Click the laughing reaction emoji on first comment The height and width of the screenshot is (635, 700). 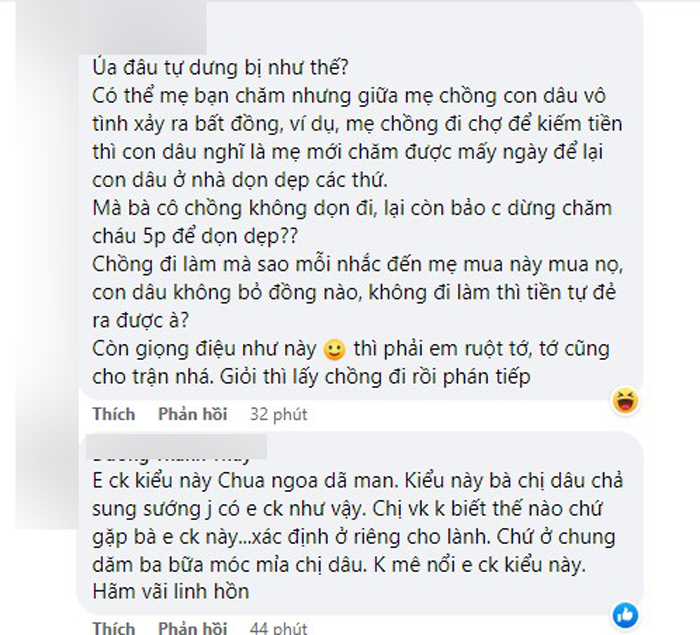pos(626,402)
